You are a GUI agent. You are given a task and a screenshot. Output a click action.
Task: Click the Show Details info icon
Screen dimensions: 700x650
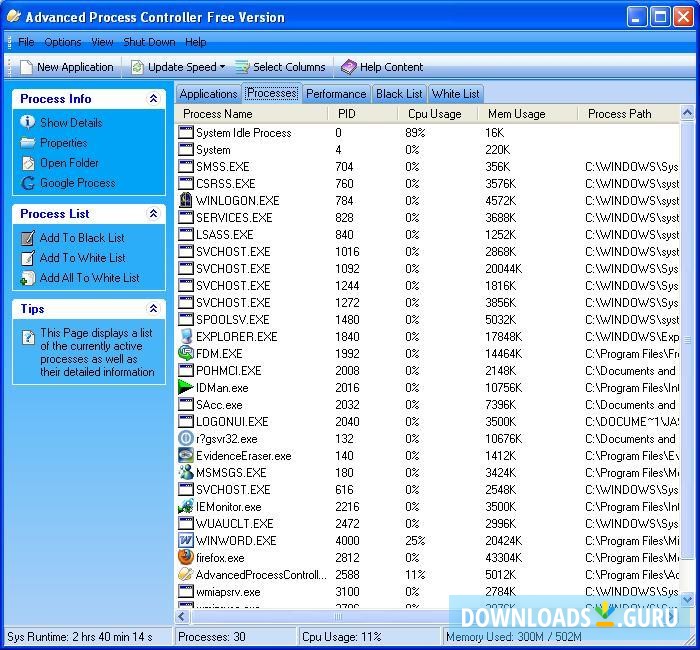click(x=28, y=122)
